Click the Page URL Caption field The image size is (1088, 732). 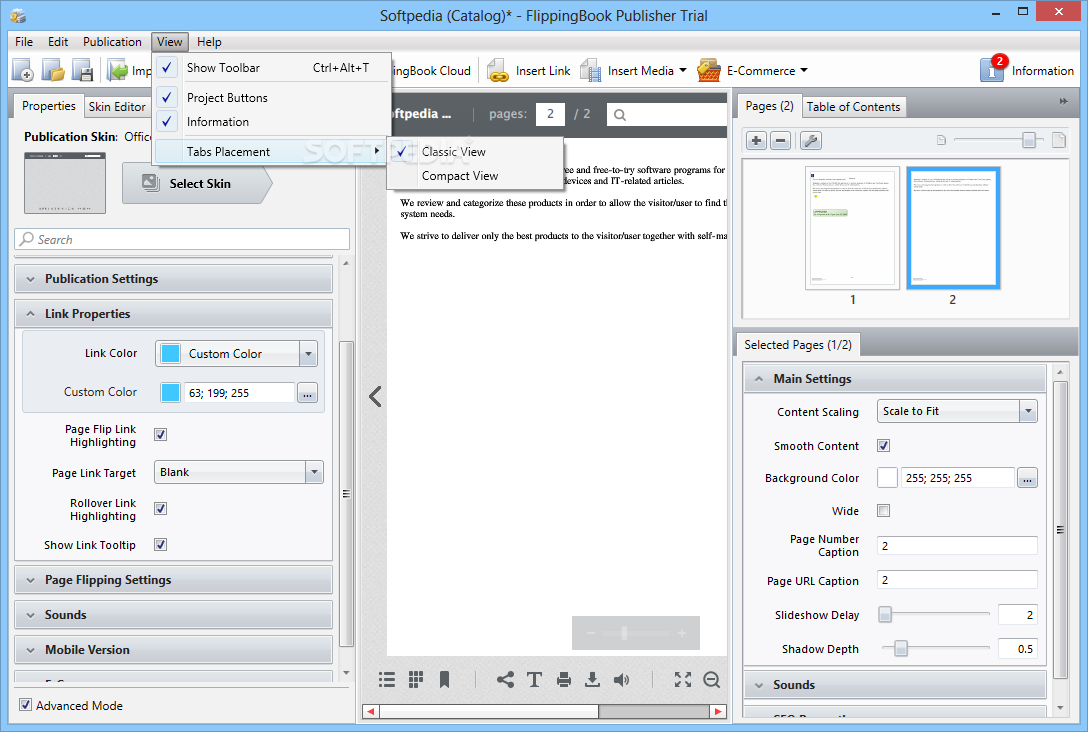pyautogui.click(x=957, y=580)
